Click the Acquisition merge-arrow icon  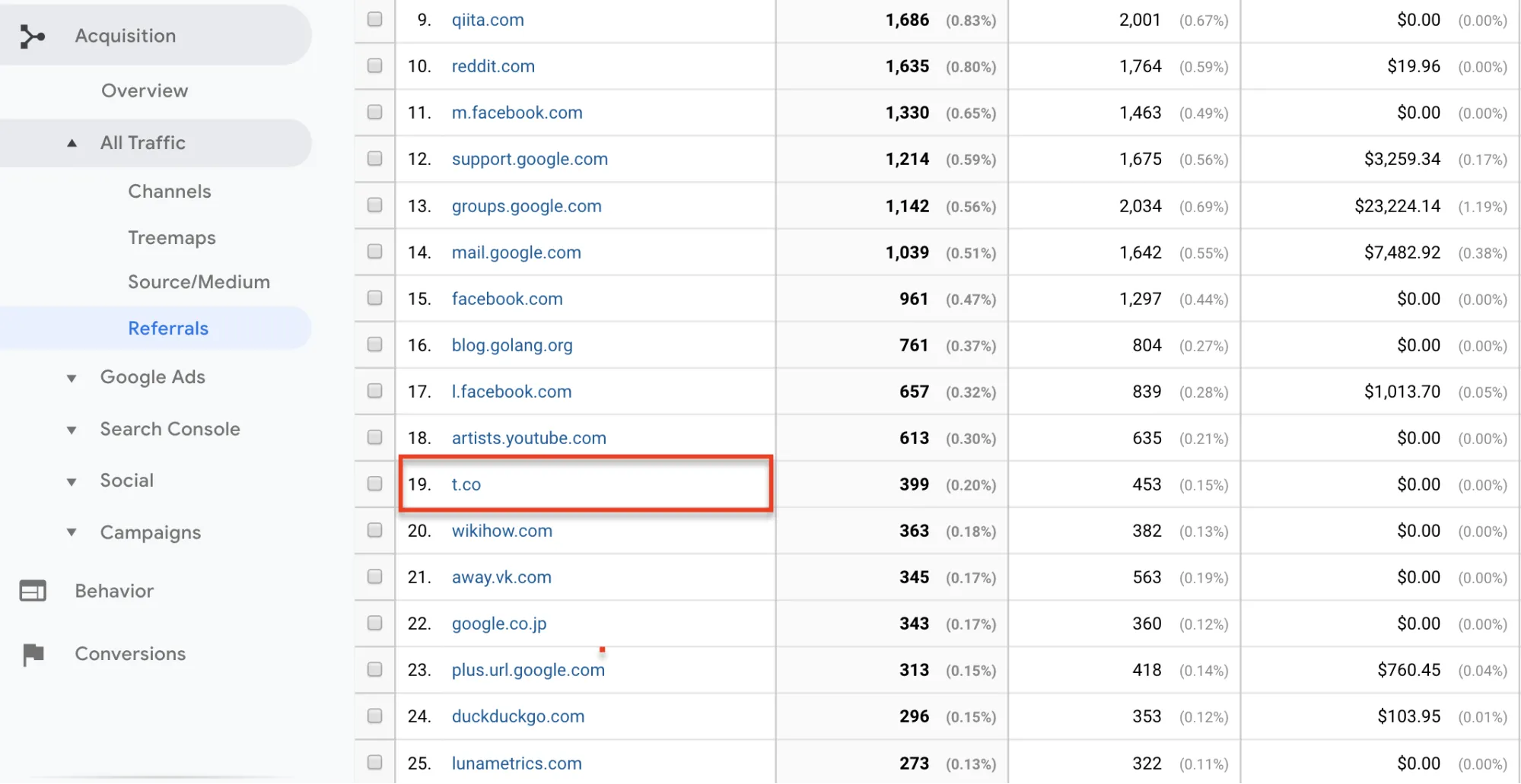pyautogui.click(x=32, y=36)
